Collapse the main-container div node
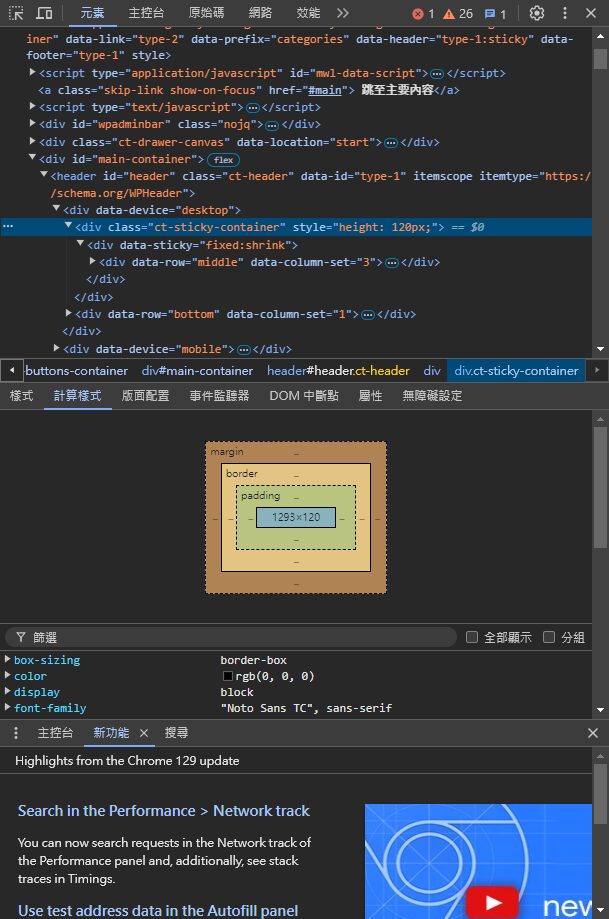 [33, 158]
